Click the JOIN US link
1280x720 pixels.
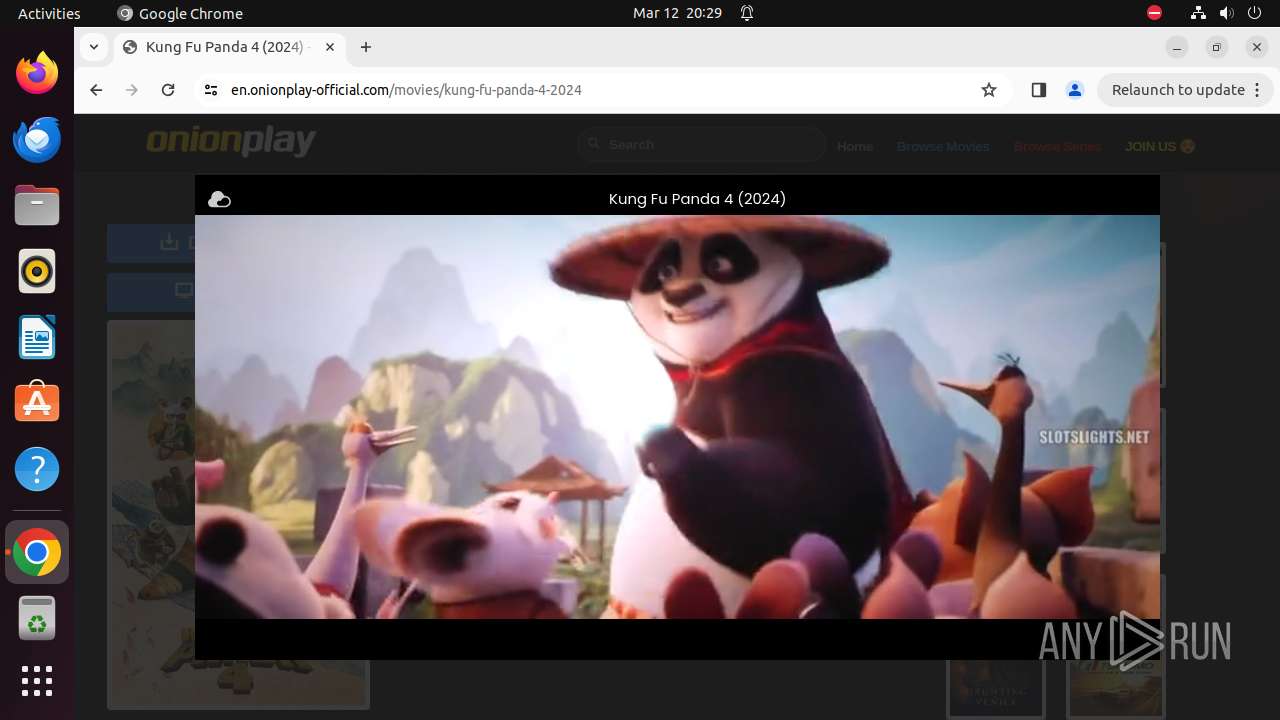pyautogui.click(x=1160, y=146)
